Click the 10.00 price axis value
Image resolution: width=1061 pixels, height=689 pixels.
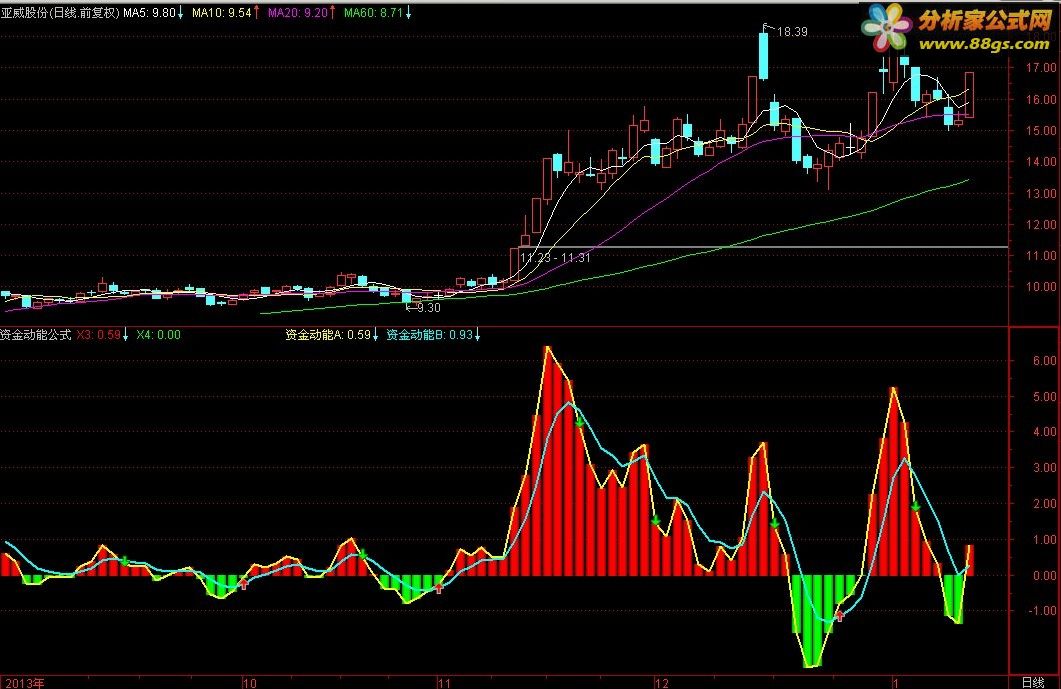pos(1041,287)
